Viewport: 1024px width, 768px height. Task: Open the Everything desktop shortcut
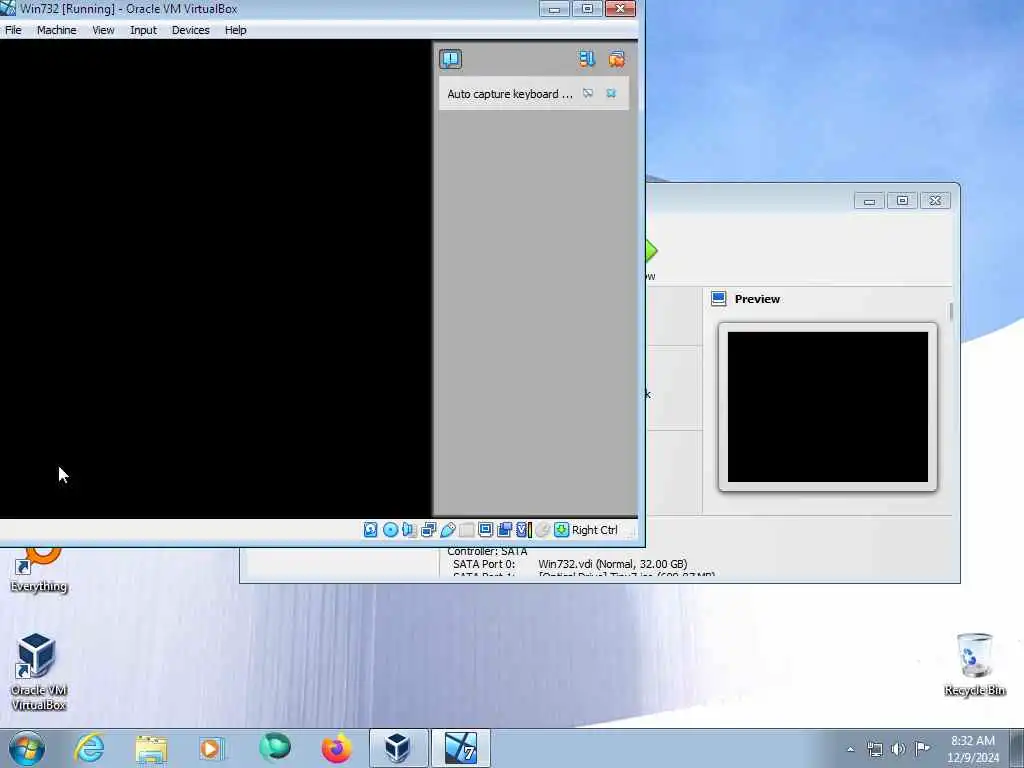(39, 569)
